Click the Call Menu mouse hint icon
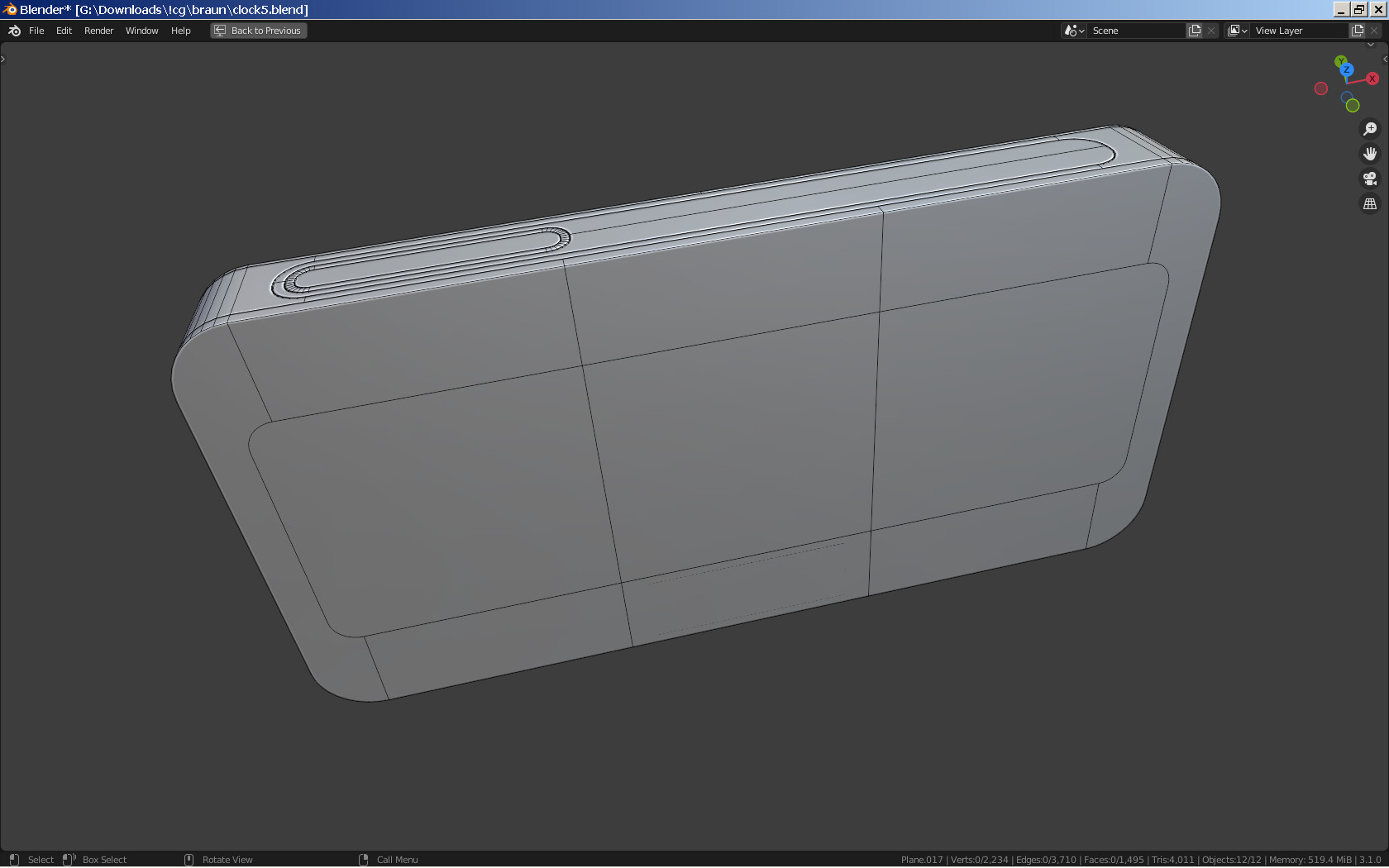 363,860
